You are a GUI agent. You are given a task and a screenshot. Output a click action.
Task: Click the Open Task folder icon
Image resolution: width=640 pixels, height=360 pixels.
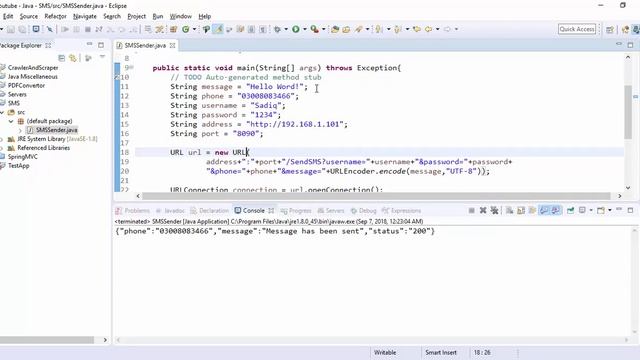coord(346,29)
